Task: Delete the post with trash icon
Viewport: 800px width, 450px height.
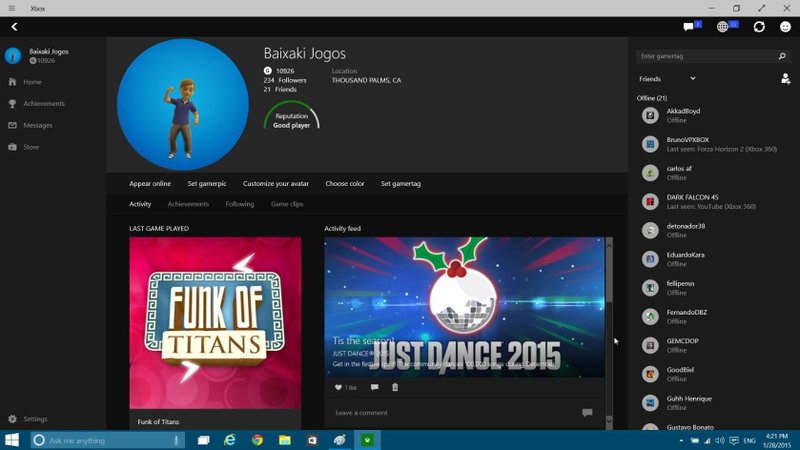Action: click(x=395, y=387)
